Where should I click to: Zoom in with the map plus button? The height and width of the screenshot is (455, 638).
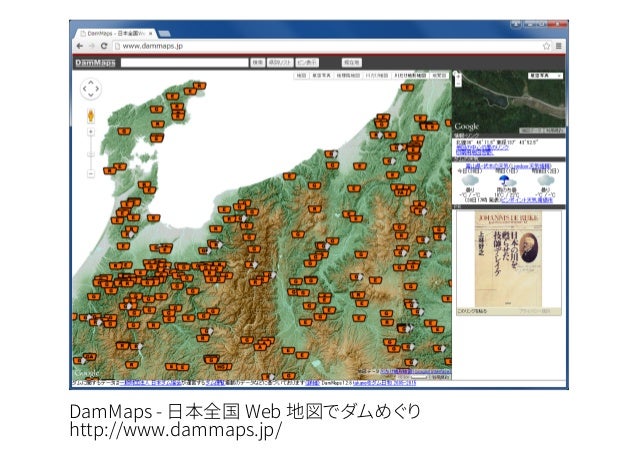(x=91, y=132)
